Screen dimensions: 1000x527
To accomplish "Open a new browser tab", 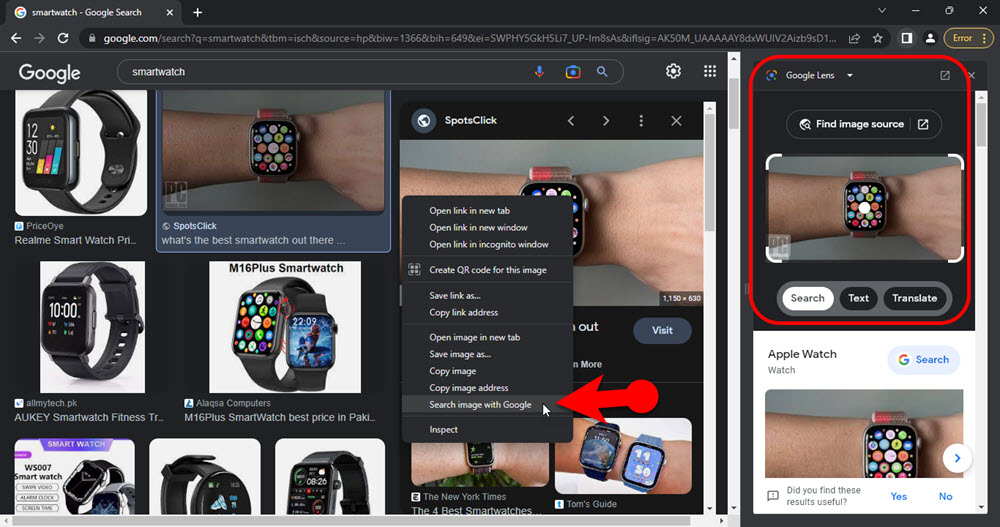I will tap(197, 13).
